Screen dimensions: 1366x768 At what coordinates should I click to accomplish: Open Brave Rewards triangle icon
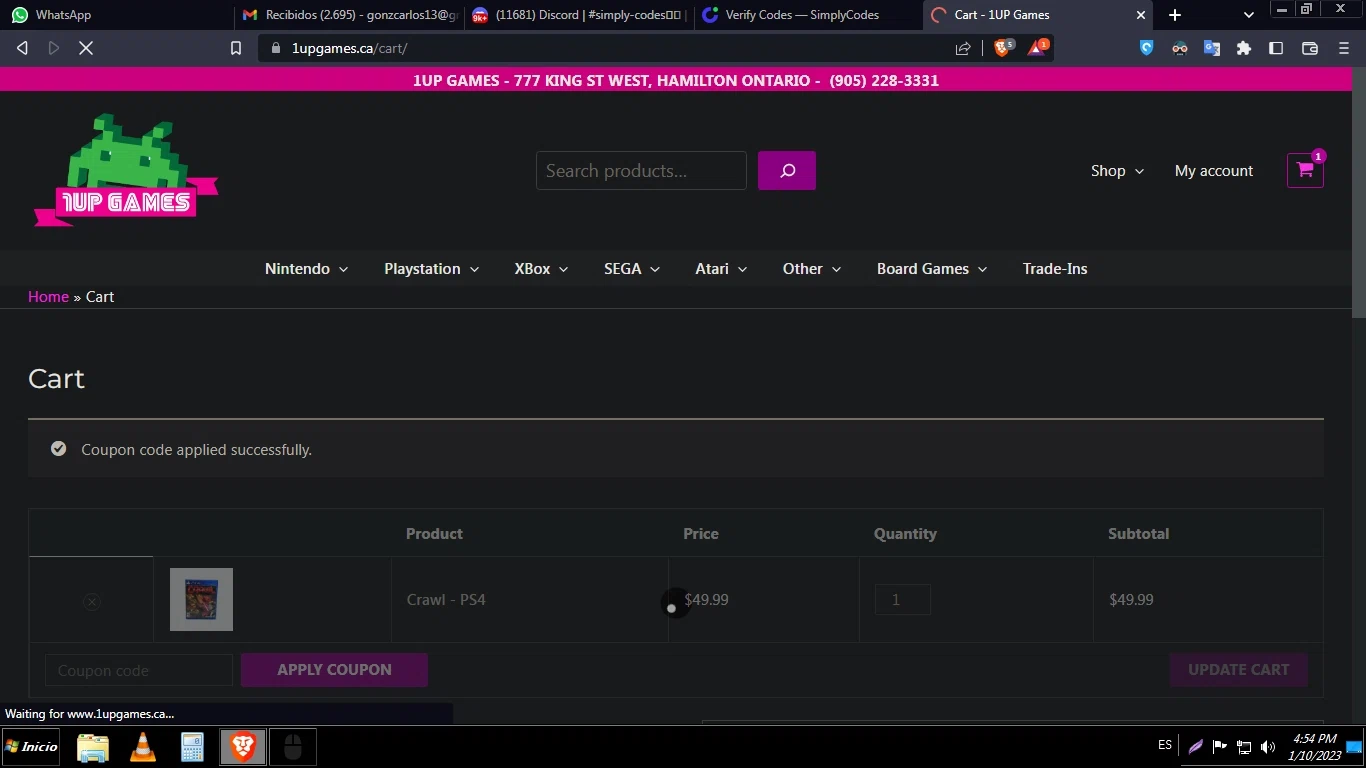[x=1038, y=47]
